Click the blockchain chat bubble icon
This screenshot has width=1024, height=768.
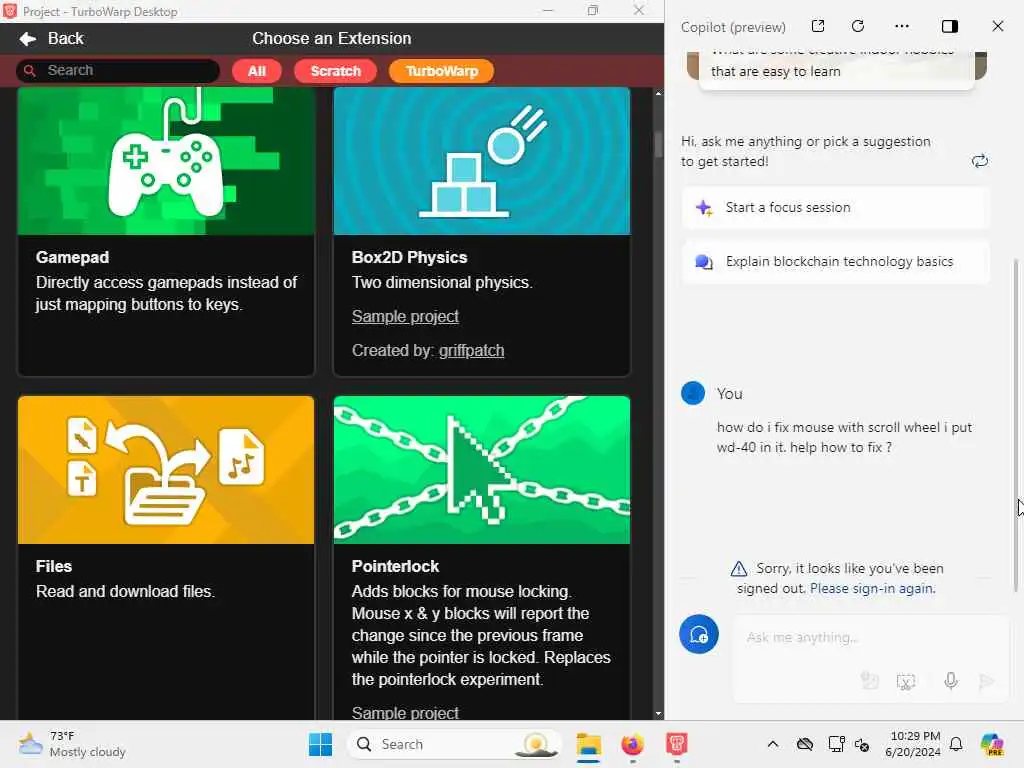[x=703, y=262]
